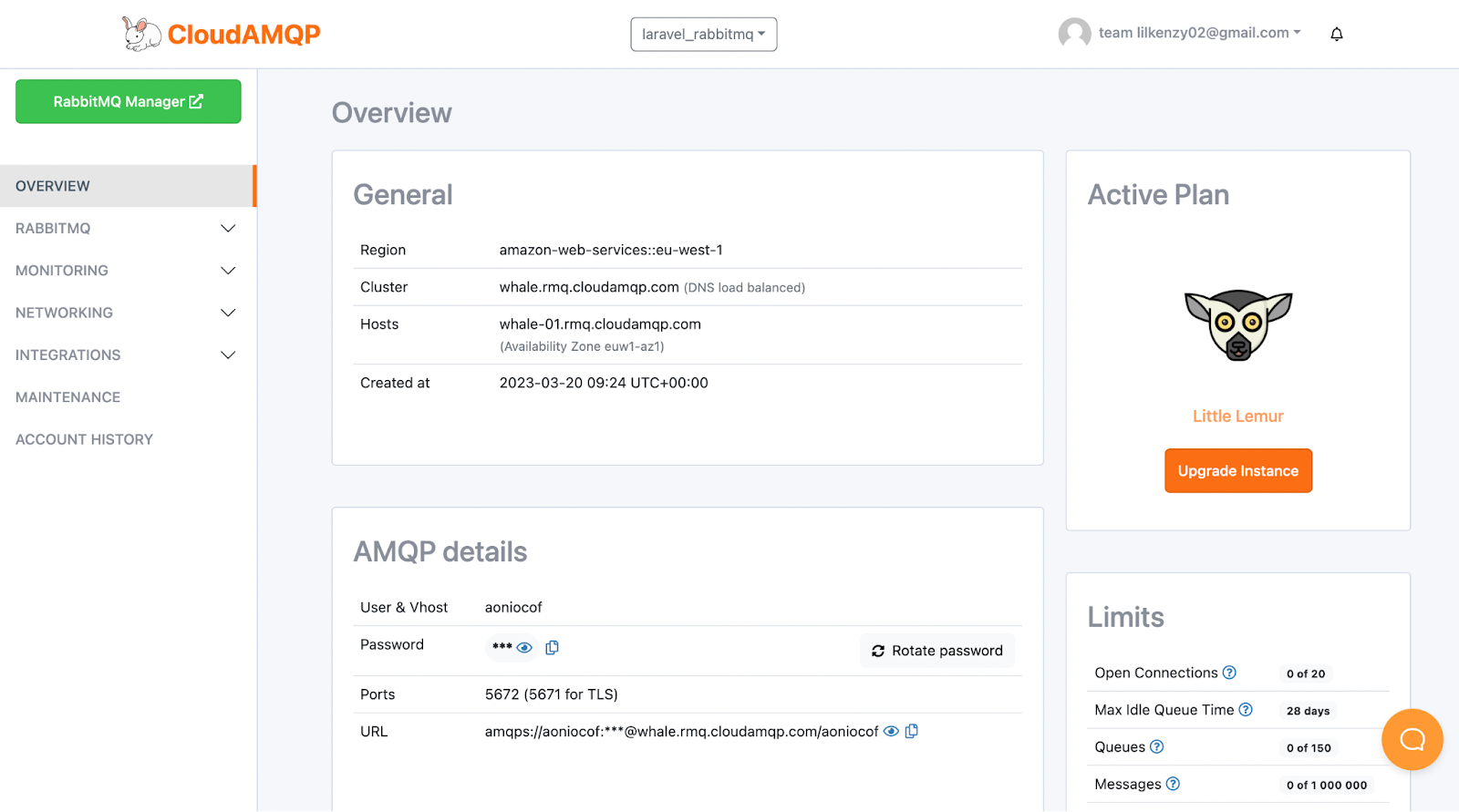Open help icon next to Queues
Viewport: 1459px width, 812px height.
pyautogui.click(x=1156, y=746)
